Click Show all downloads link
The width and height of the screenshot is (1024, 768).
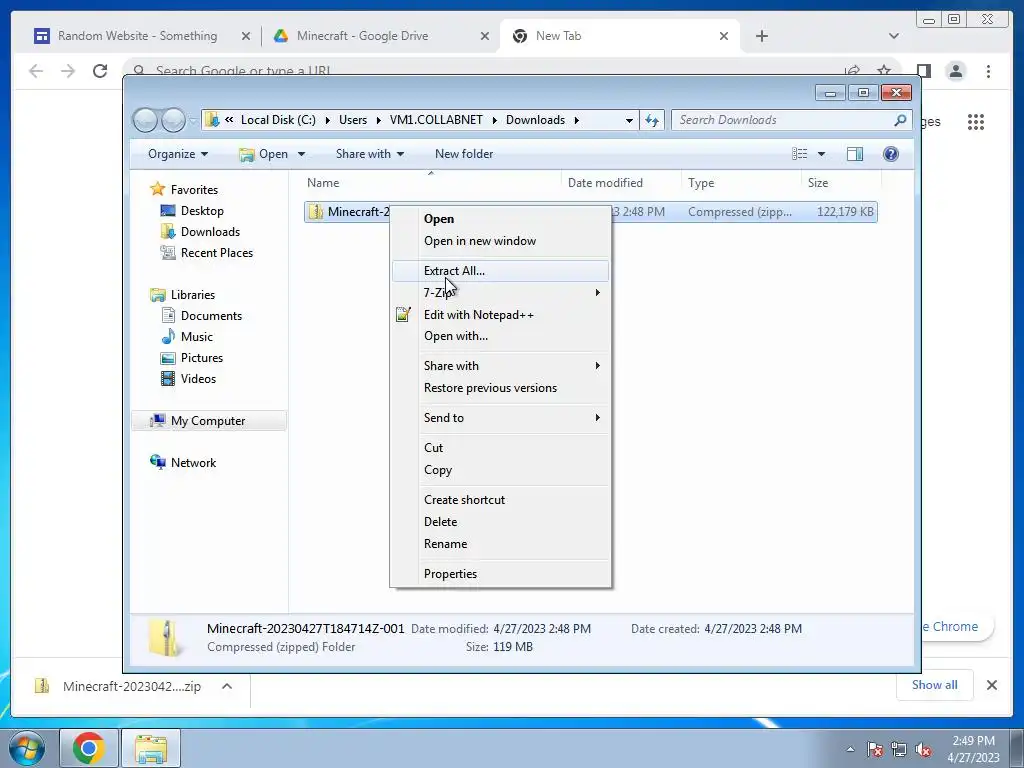click(935, 685)
